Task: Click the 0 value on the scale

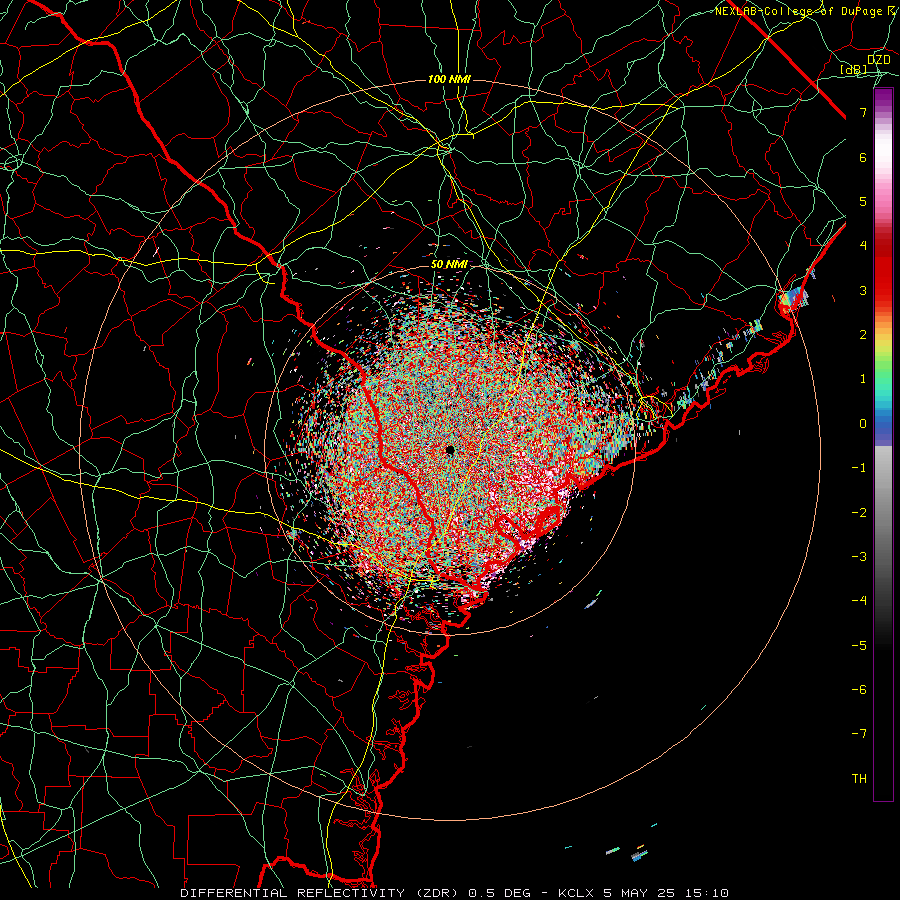Action: 863,424
